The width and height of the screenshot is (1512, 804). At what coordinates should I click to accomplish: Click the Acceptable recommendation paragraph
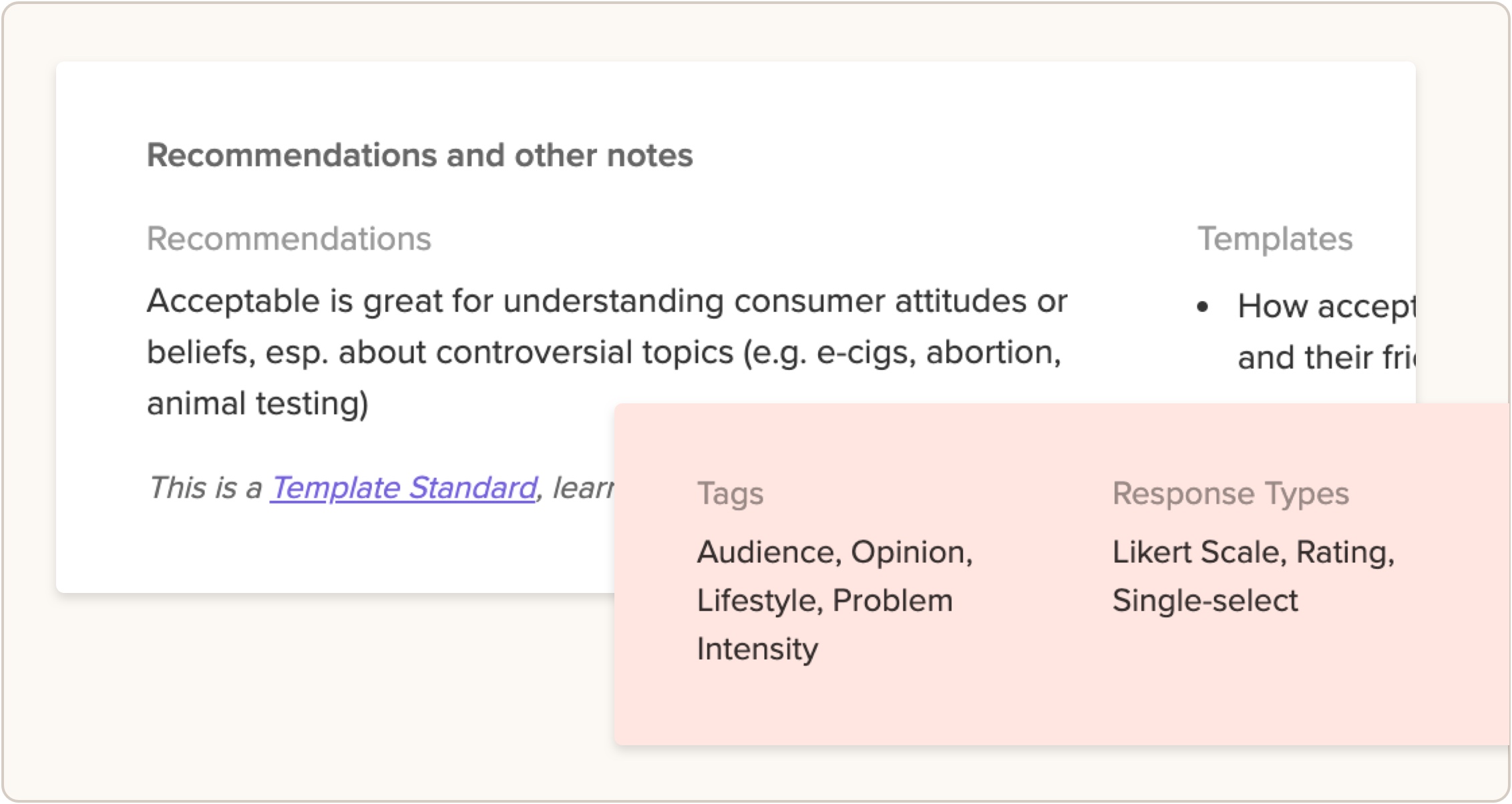pos(606,352)
